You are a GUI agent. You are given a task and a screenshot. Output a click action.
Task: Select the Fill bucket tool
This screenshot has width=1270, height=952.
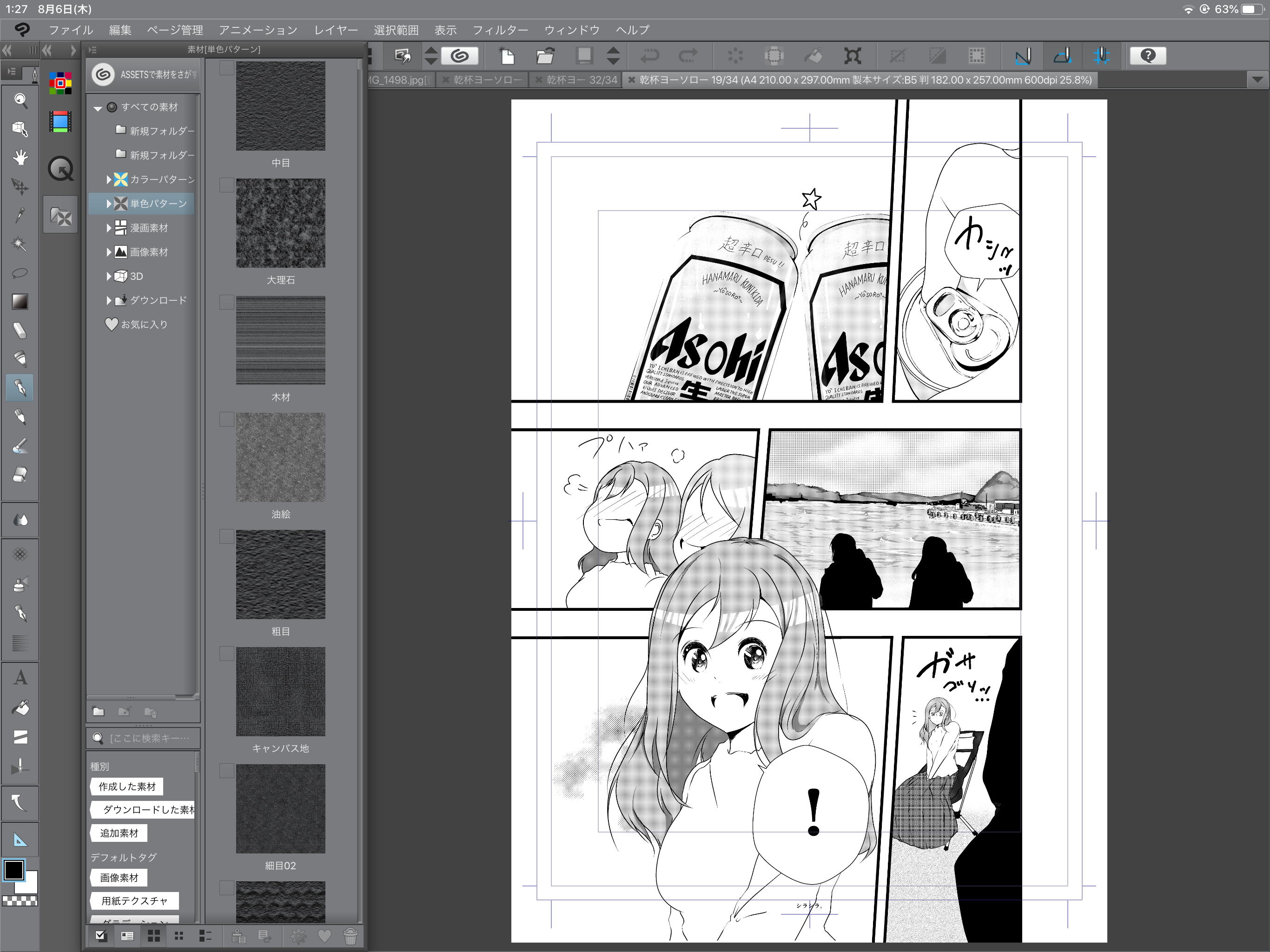20,708
